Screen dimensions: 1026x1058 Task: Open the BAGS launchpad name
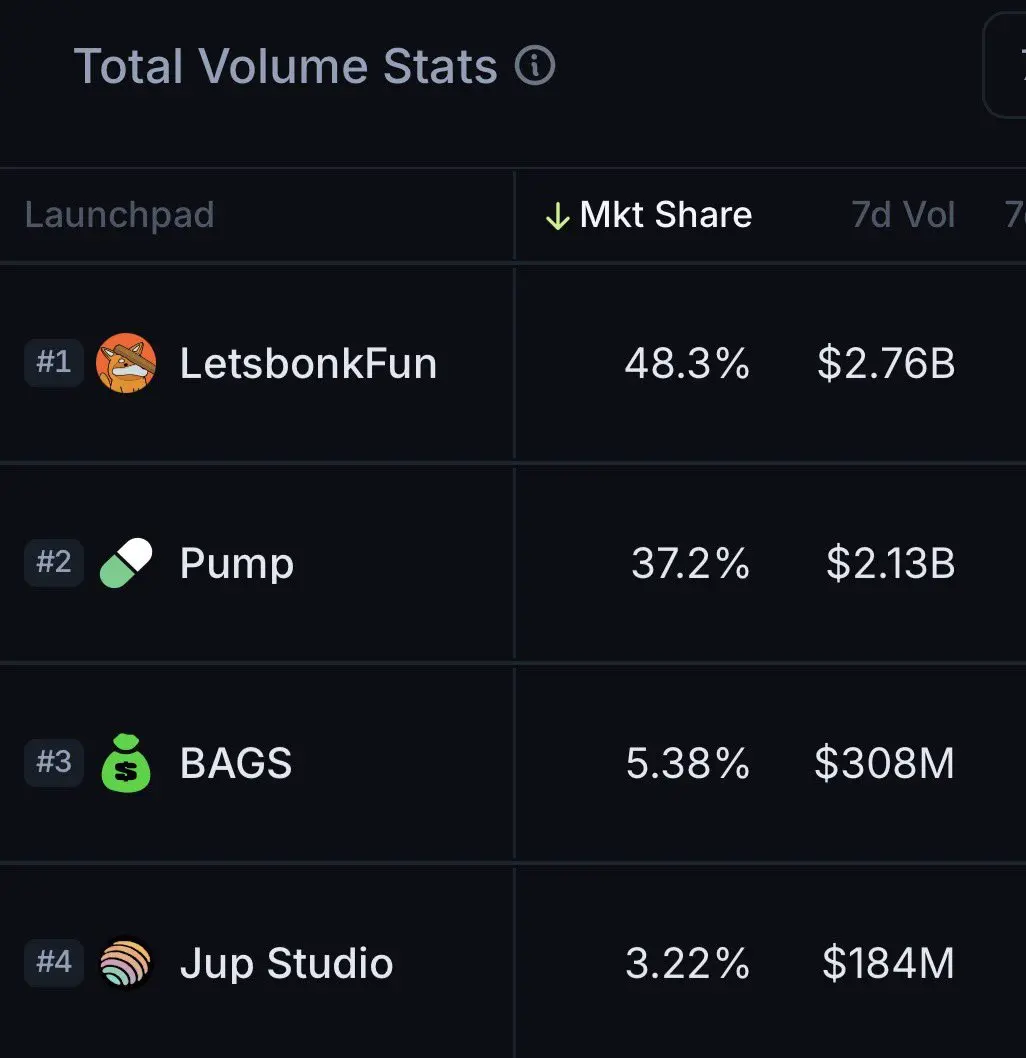tap(236, 763)
